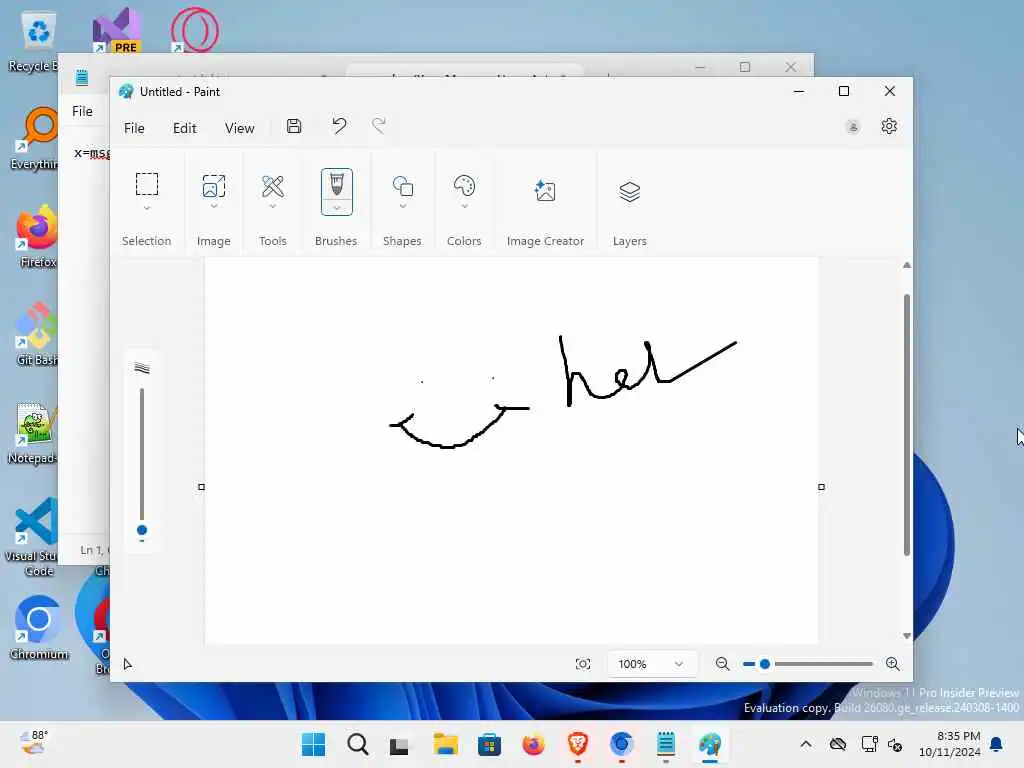Screen dimensions: 1024x768
Task: Click the account profile icon in Paint
Action: click(x=852, y=127)
